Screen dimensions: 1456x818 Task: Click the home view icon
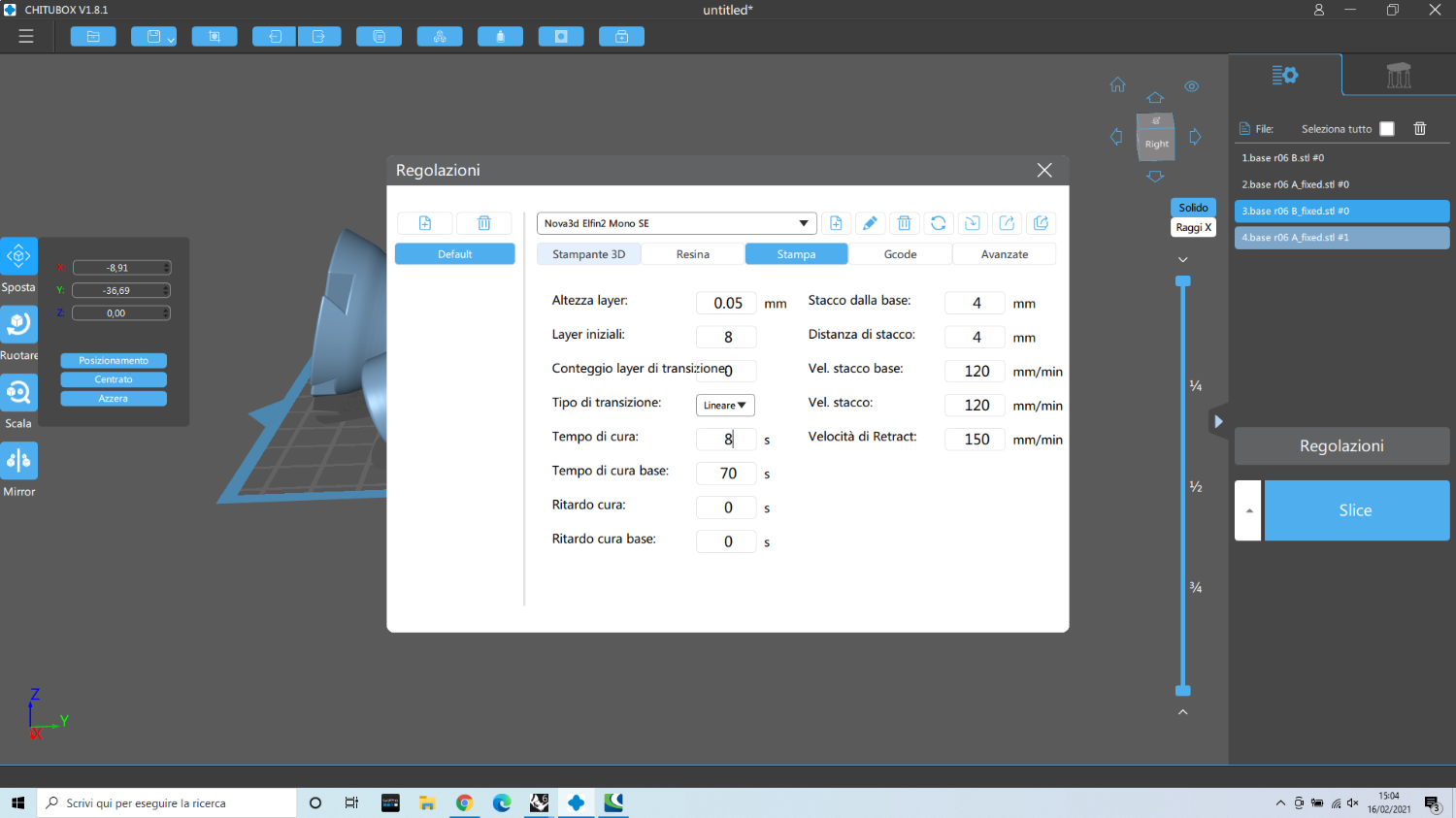coord(1117,85)
